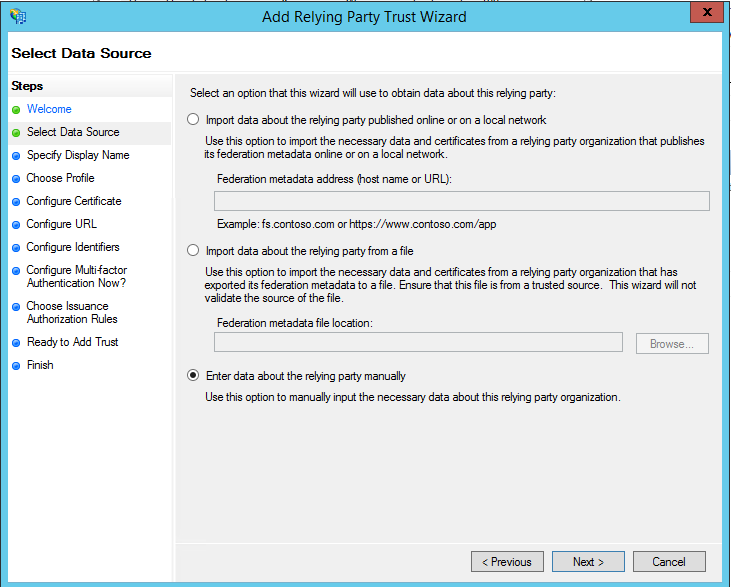The image size is (731, 587).
Task: Click the blue bullet beside Configure Identifiers
Action: [16, 248]
